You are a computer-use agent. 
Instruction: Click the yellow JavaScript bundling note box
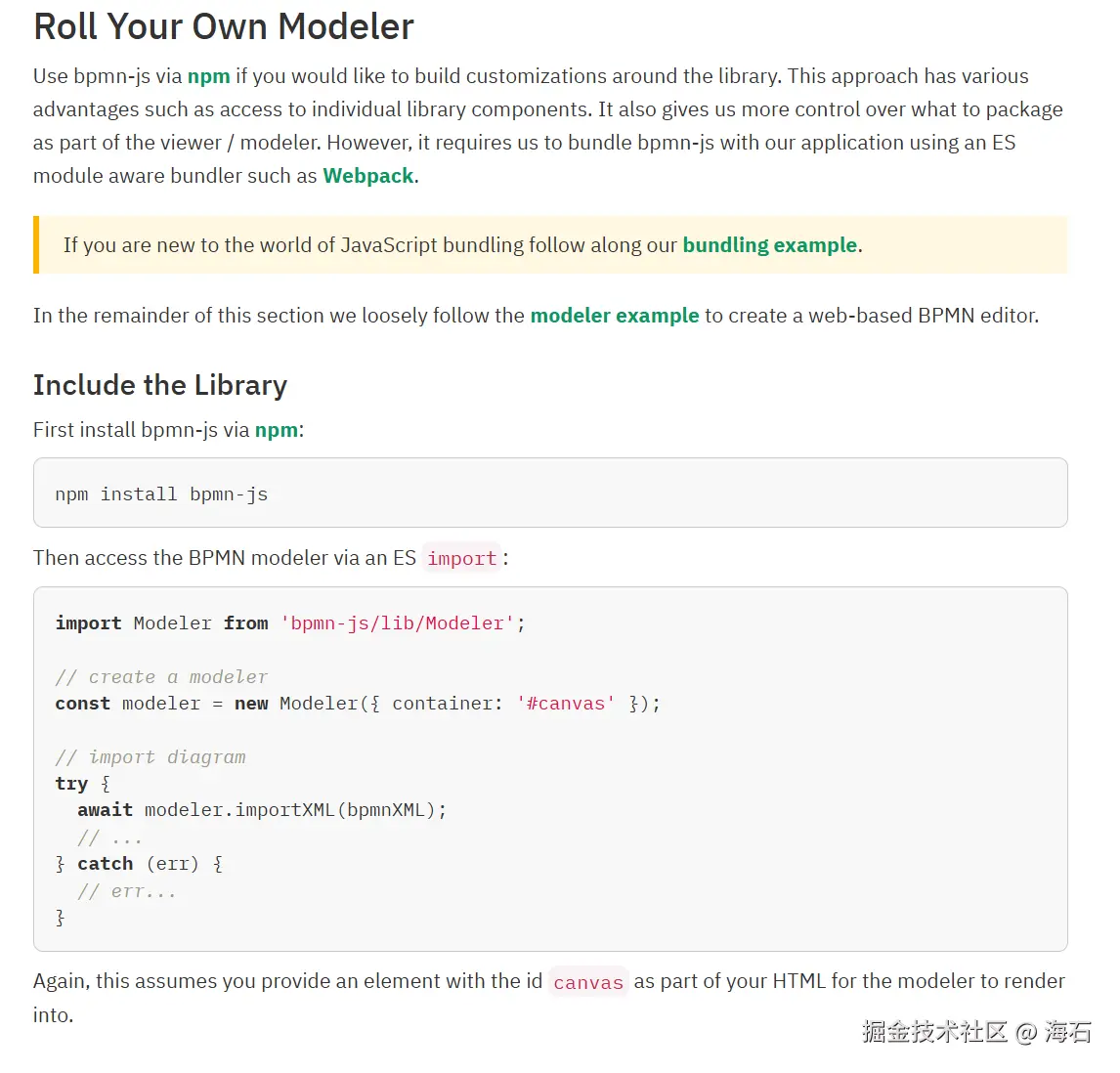pos(550,245)
